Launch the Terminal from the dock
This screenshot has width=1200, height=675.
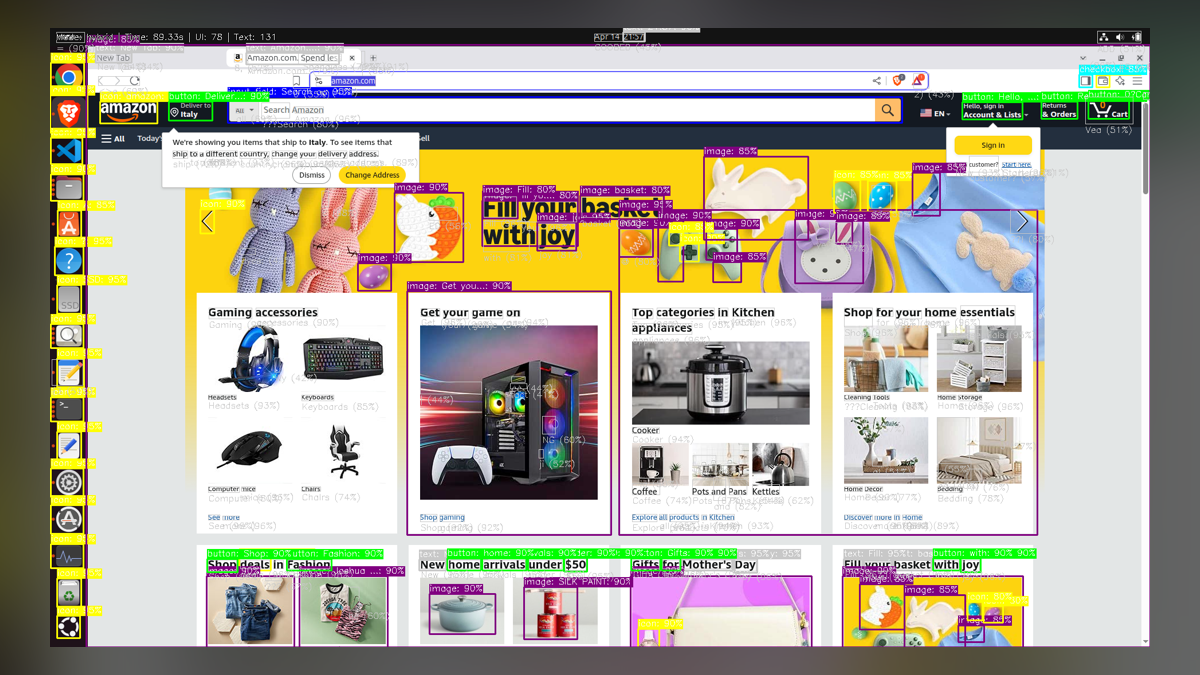(68, 408)
